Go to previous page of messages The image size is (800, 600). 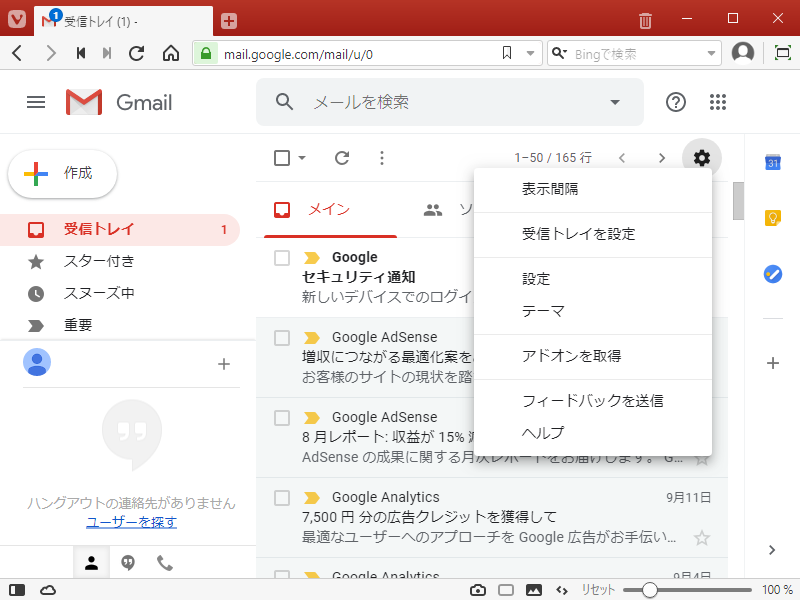[622, 158]
